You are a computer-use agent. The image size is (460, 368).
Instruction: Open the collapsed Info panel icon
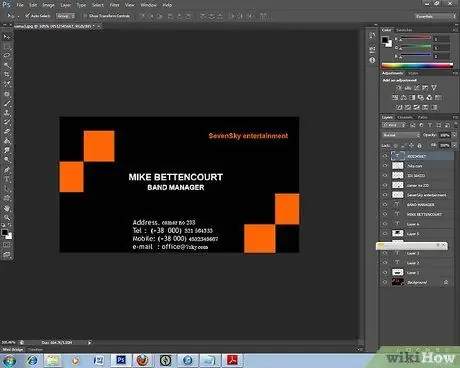[372, 60]
